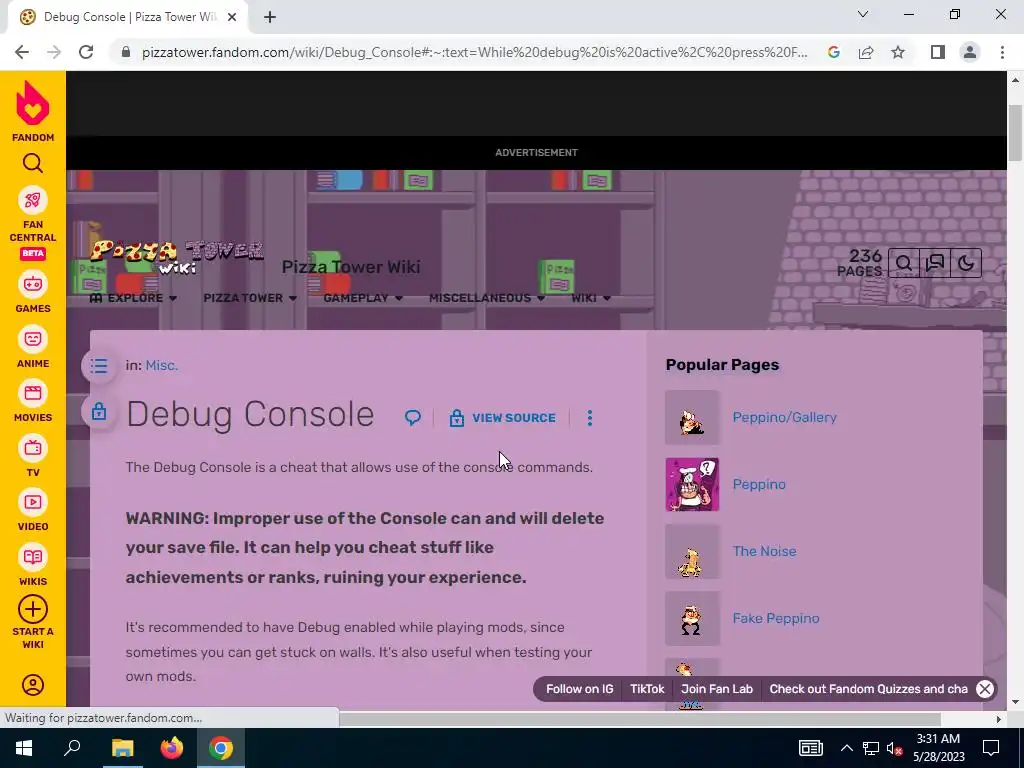The width and height of the screenshot is (1024, 768).
Task: Open File Explorer from the taskbar
Action: pos(122,748)
